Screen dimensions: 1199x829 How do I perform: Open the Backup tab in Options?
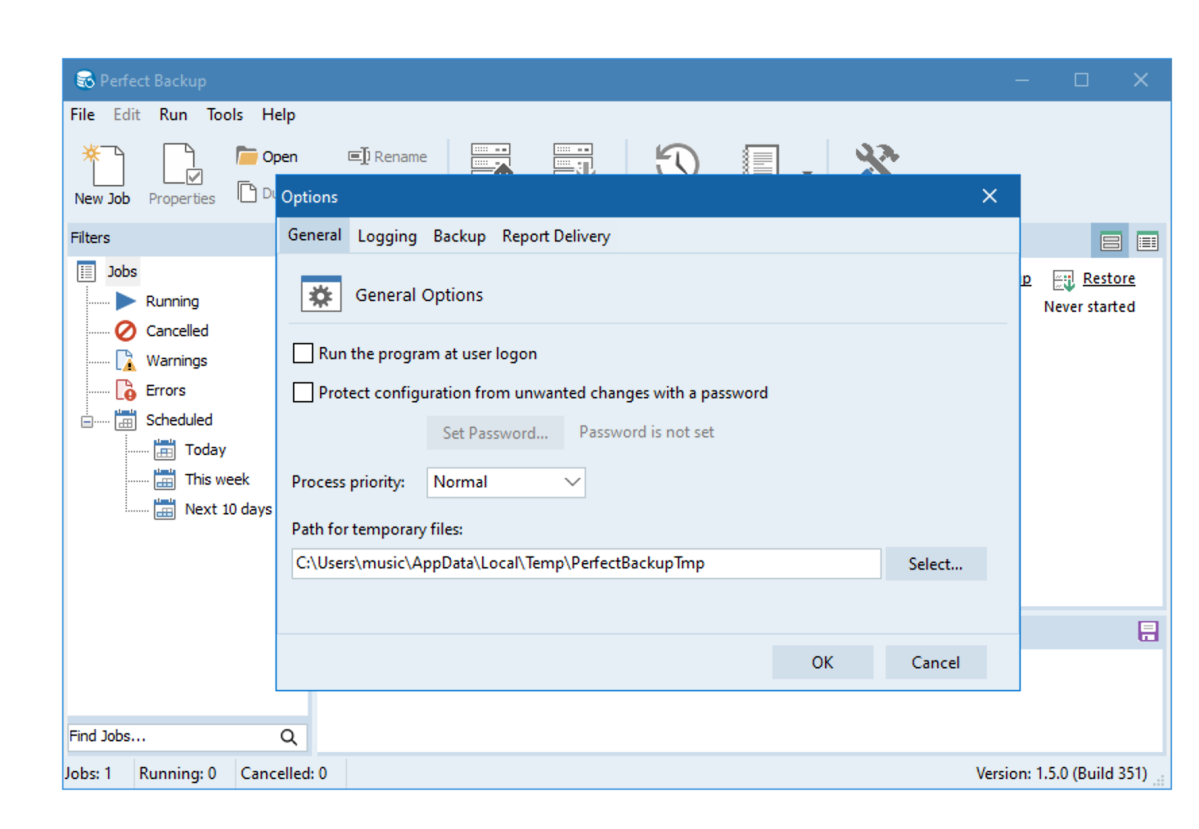pyautogui.click(x=459, y=236)
